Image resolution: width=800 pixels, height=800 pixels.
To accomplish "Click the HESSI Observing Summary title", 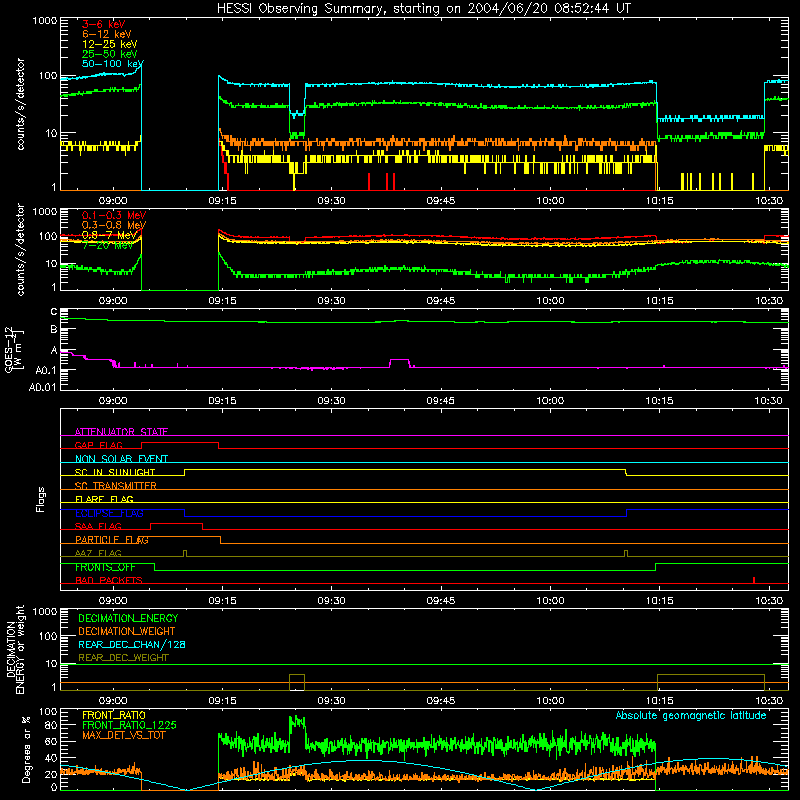I will (x=423, y=8).
